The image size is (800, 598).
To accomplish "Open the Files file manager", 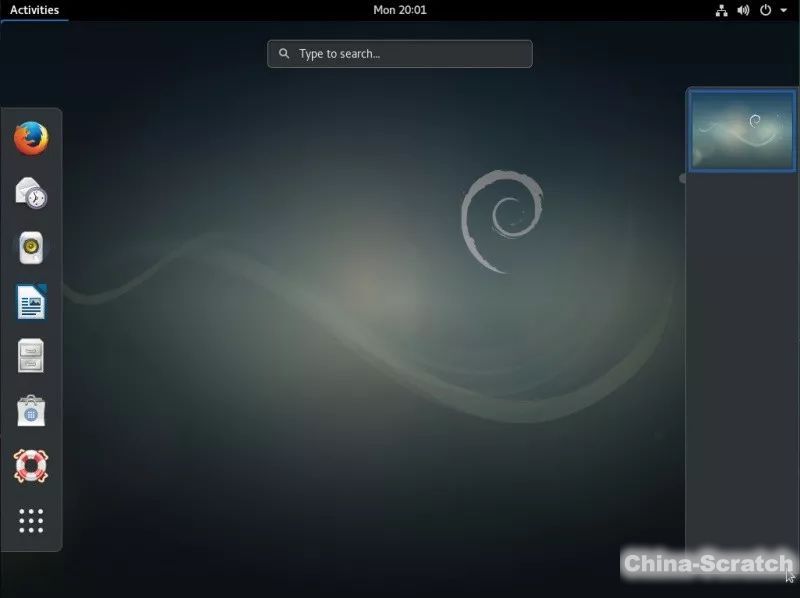I will pos(31,356).
